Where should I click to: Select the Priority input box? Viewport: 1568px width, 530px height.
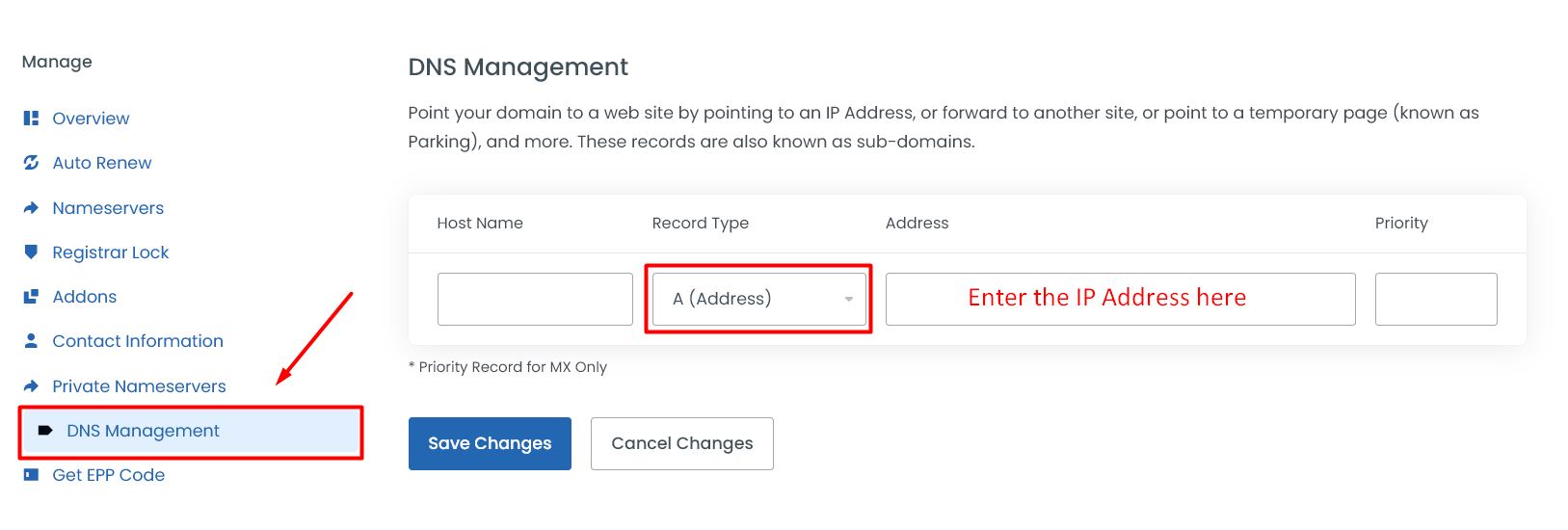tap(1435, 299)
